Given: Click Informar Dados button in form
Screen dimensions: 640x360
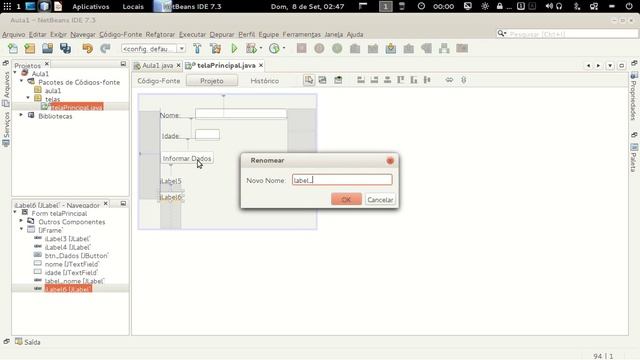Looking at the screenshot, I should tap(187, 158).
